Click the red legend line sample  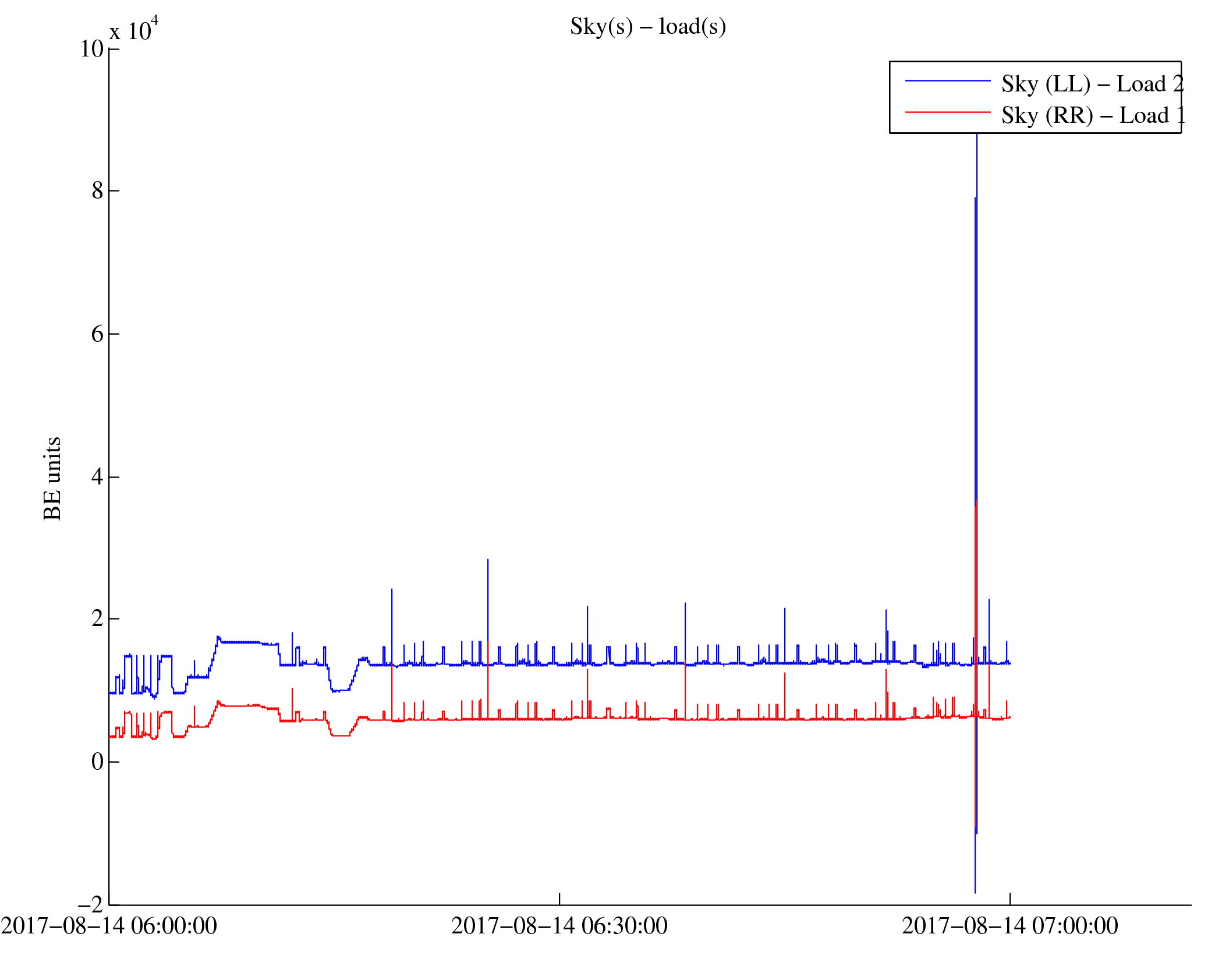(948, 112)
